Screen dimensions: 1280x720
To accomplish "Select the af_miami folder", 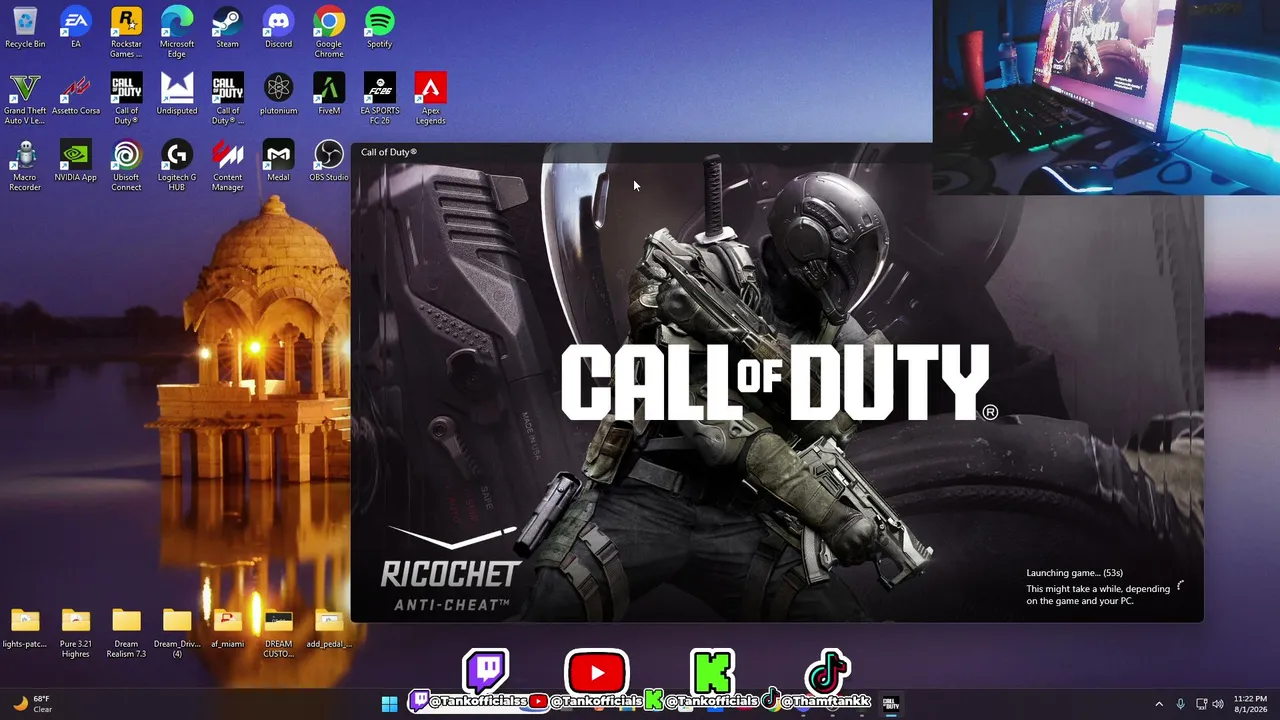I will 228,629.
